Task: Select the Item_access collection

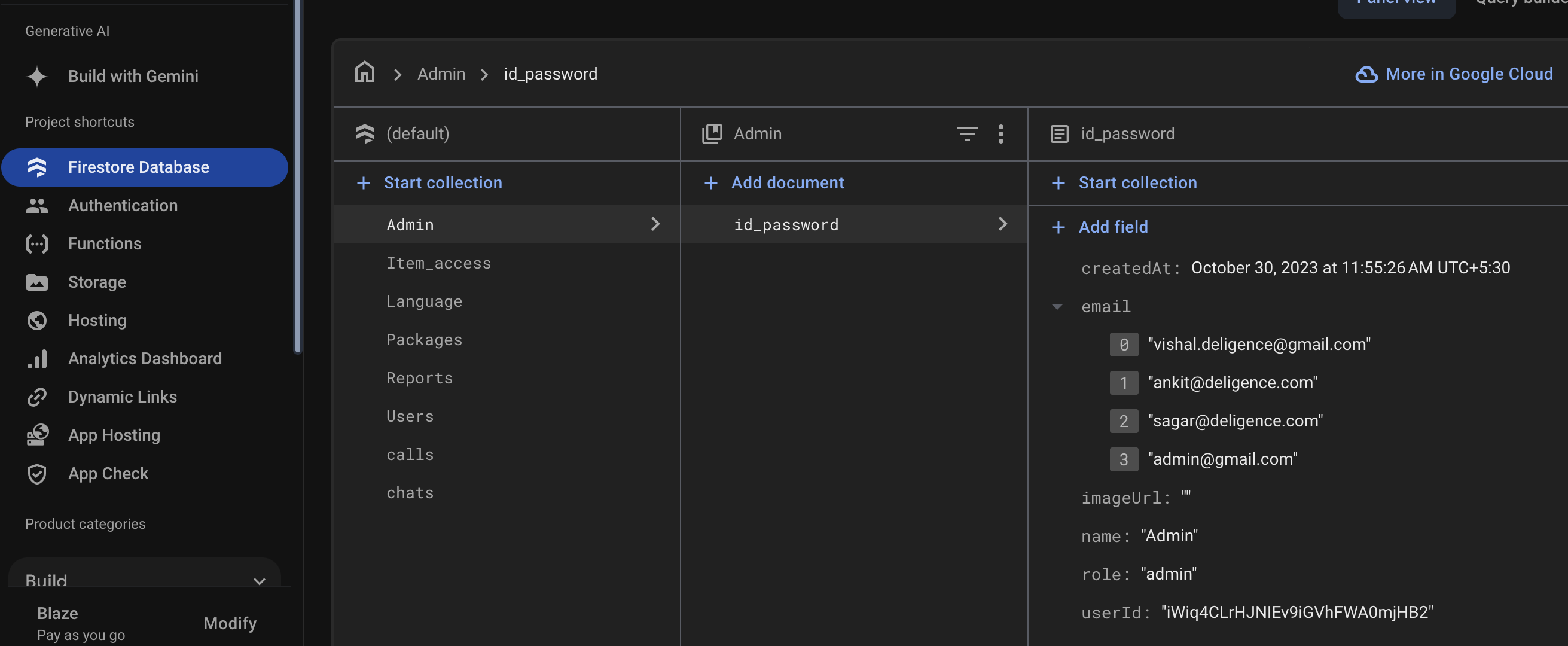Action: tap(507, 263)
